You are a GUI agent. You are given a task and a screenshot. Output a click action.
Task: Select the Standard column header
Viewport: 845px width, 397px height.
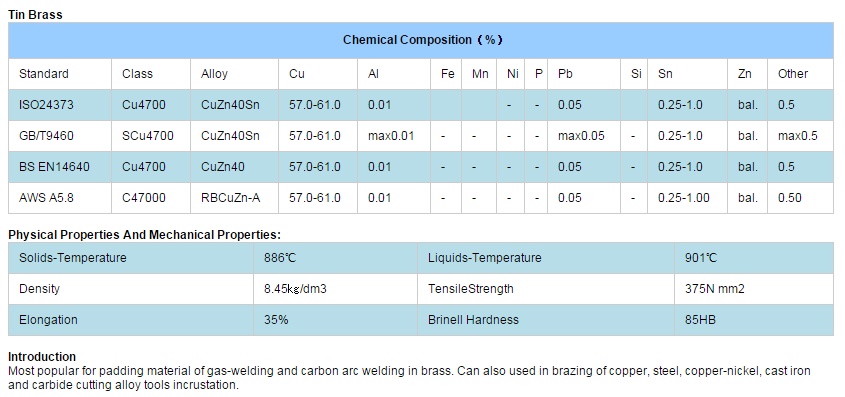pyautogui.click(x=44, y=74)
